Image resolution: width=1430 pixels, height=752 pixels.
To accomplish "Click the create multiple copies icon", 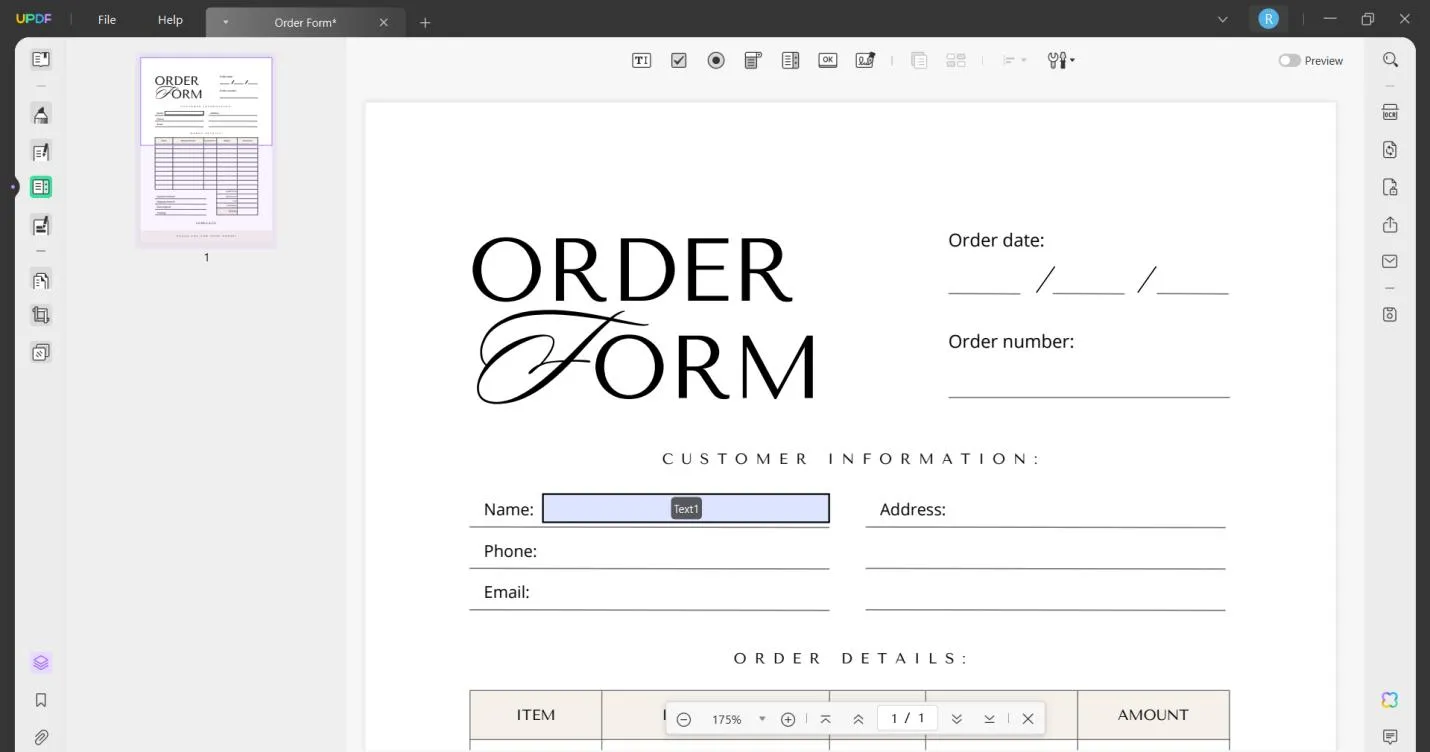I will [x=956, y=60].
